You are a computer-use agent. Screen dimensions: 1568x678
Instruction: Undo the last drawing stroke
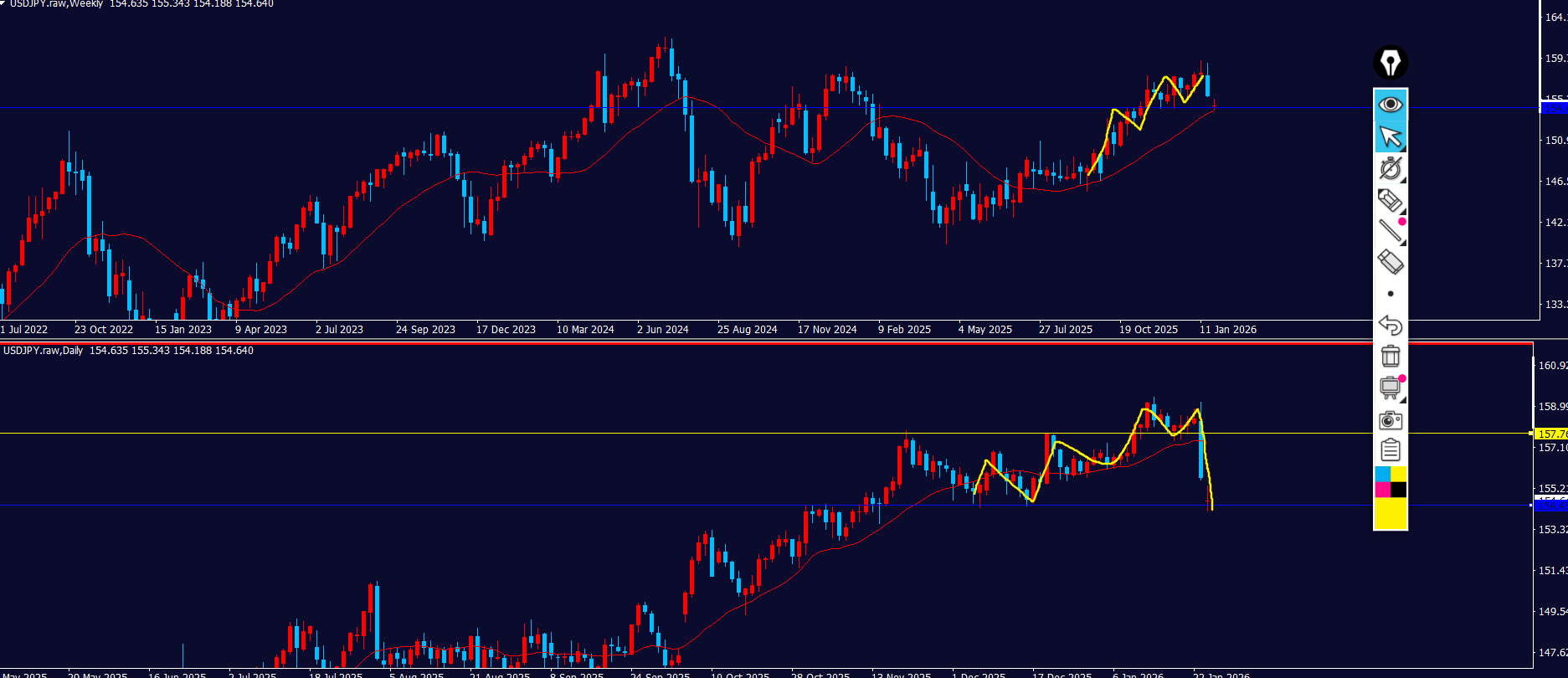[1391, 325]
